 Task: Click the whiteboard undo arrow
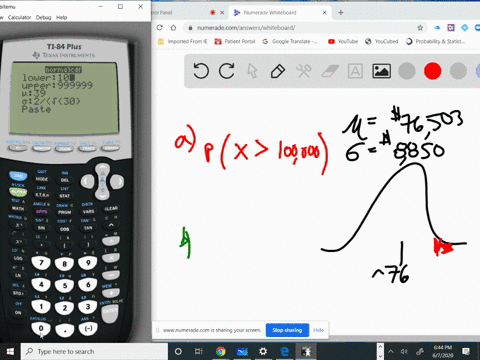(x=201, y=71)
